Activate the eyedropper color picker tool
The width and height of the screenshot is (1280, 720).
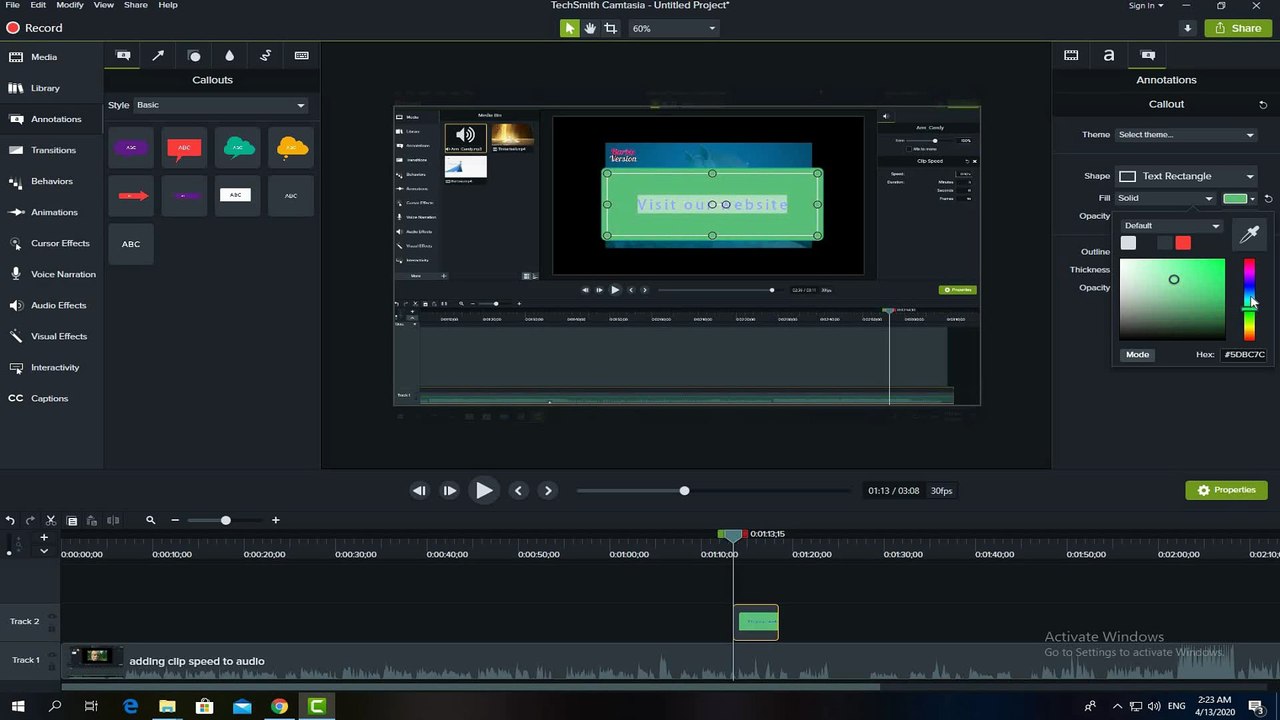[x=1249, y=235]
